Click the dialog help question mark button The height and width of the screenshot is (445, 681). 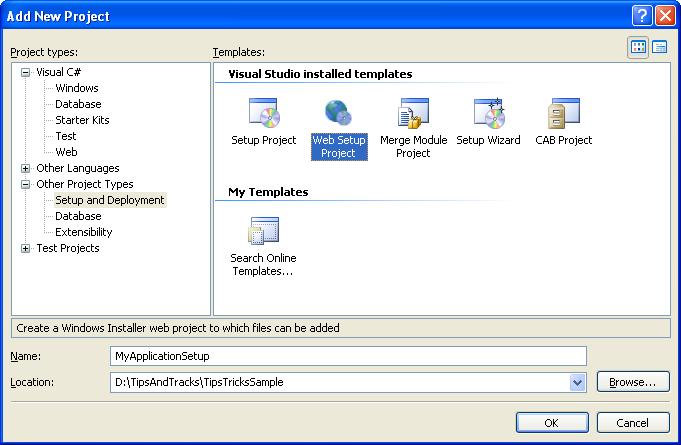(642, 16)
